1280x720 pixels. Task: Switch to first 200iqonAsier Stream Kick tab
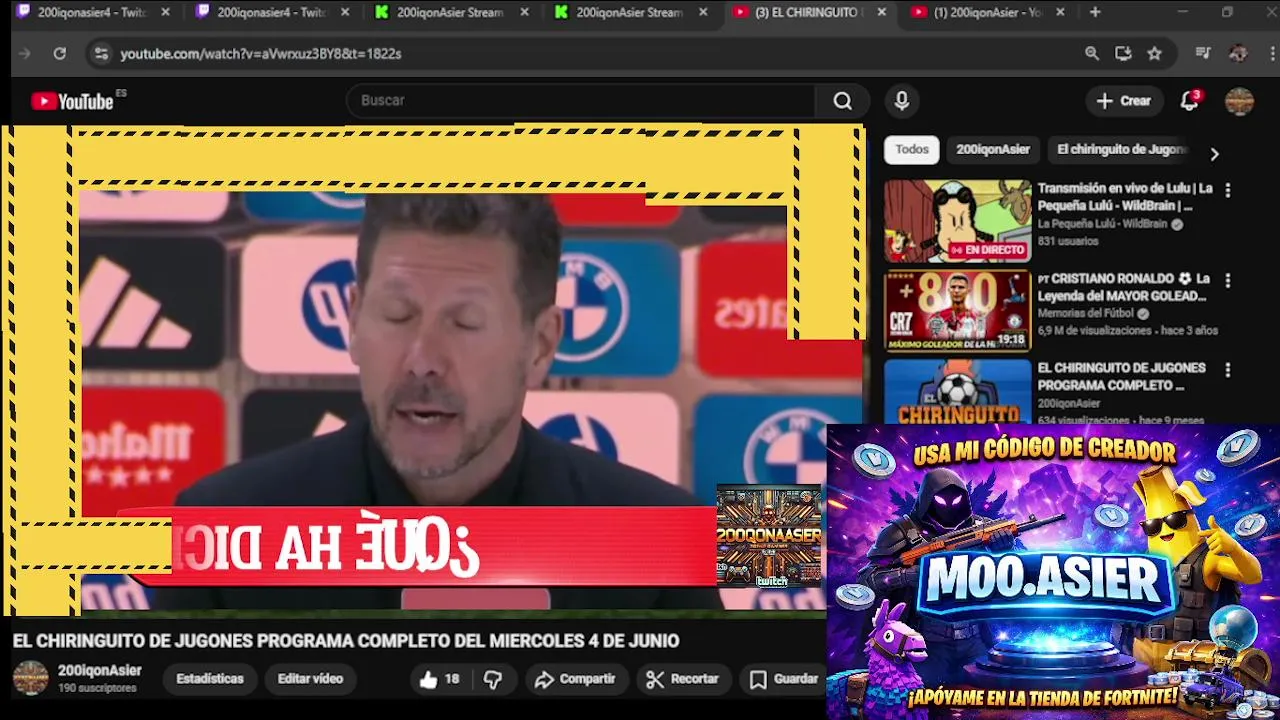point(449,12)
